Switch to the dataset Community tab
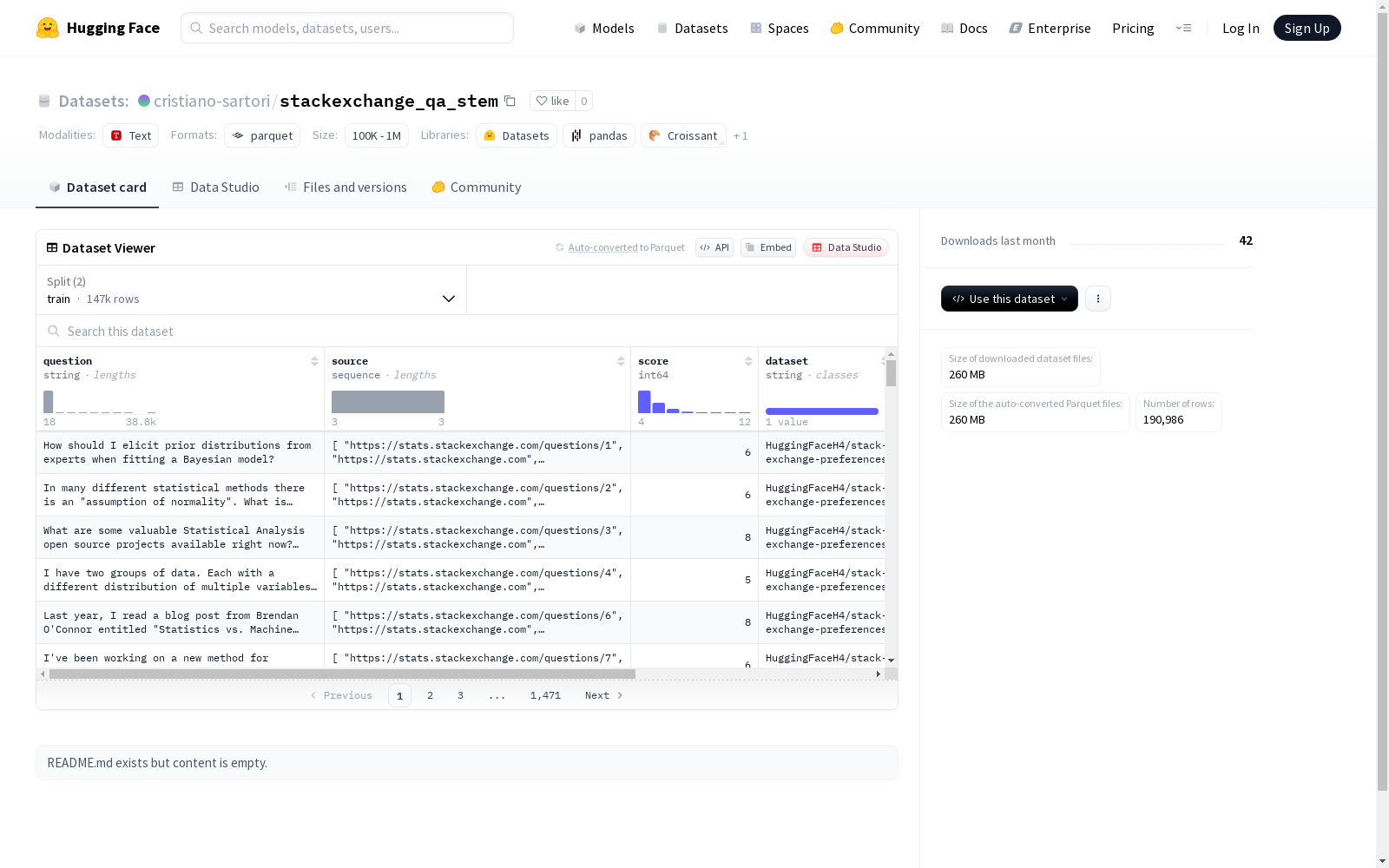 477,187
